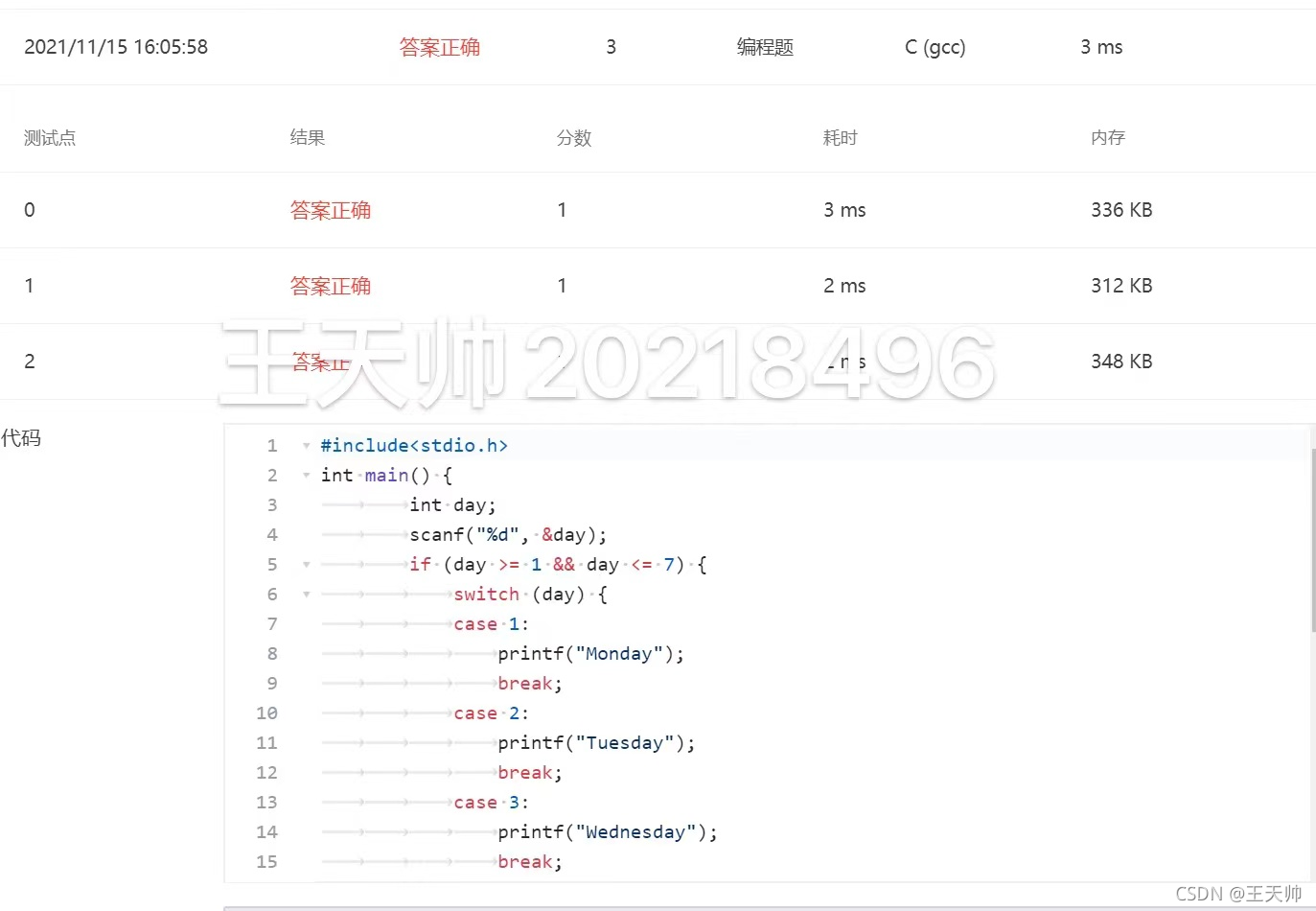Collapse the fold arrow on code line 1
This screenshot has height=911, width=1316.
306,446
